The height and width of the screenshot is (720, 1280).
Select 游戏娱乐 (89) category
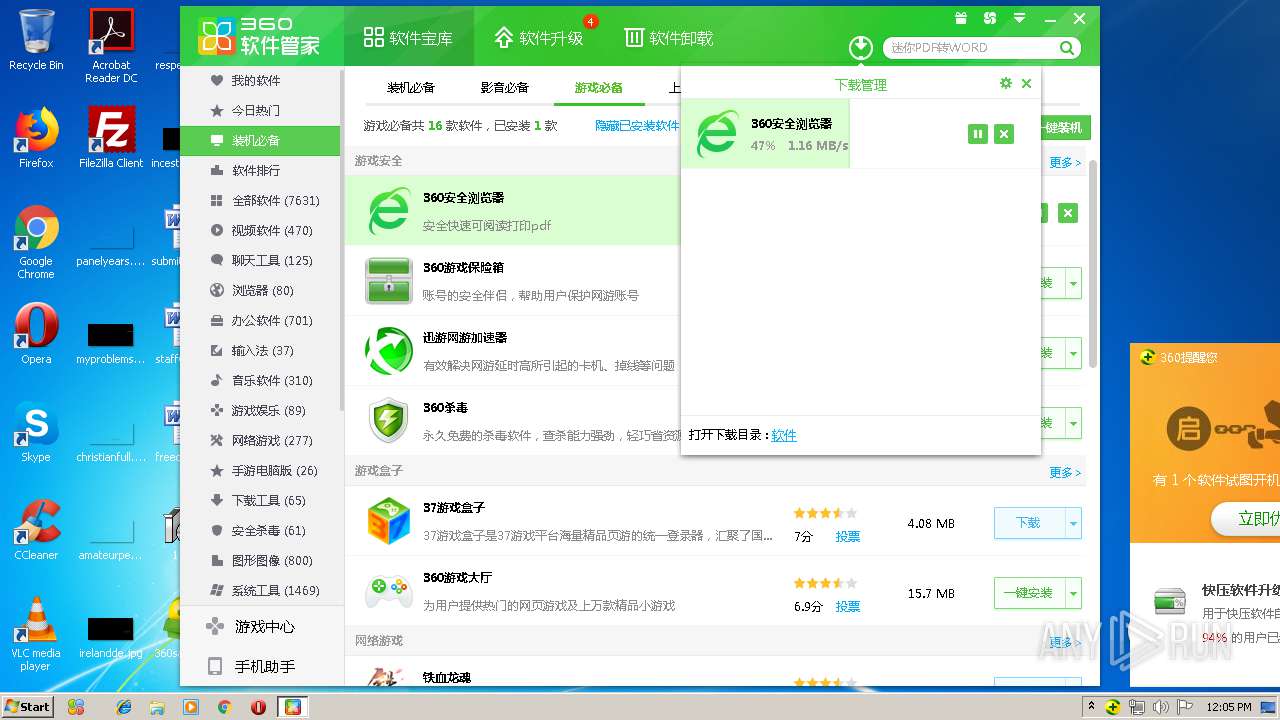point(260,410)
